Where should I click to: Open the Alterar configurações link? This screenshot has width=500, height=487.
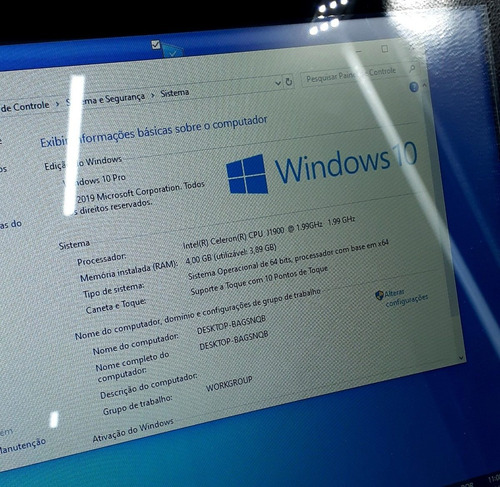[x=406, y=298]
